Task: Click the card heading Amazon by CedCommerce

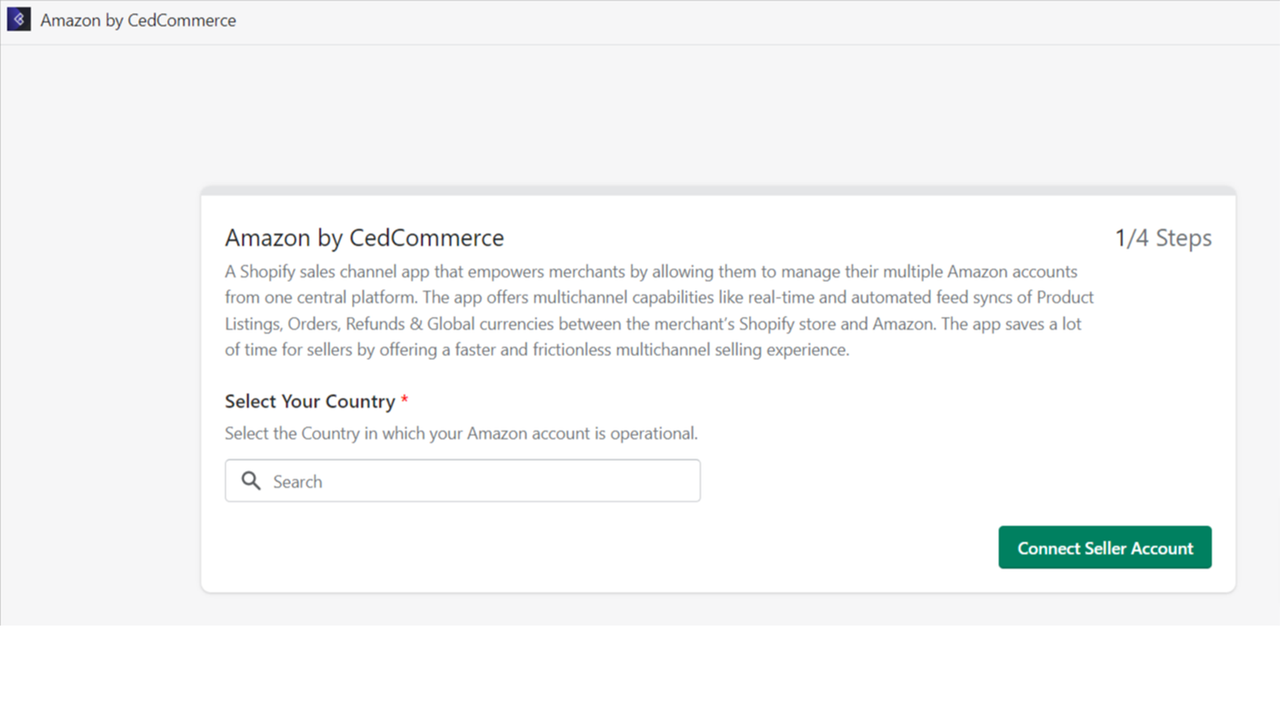Action: 364,238
